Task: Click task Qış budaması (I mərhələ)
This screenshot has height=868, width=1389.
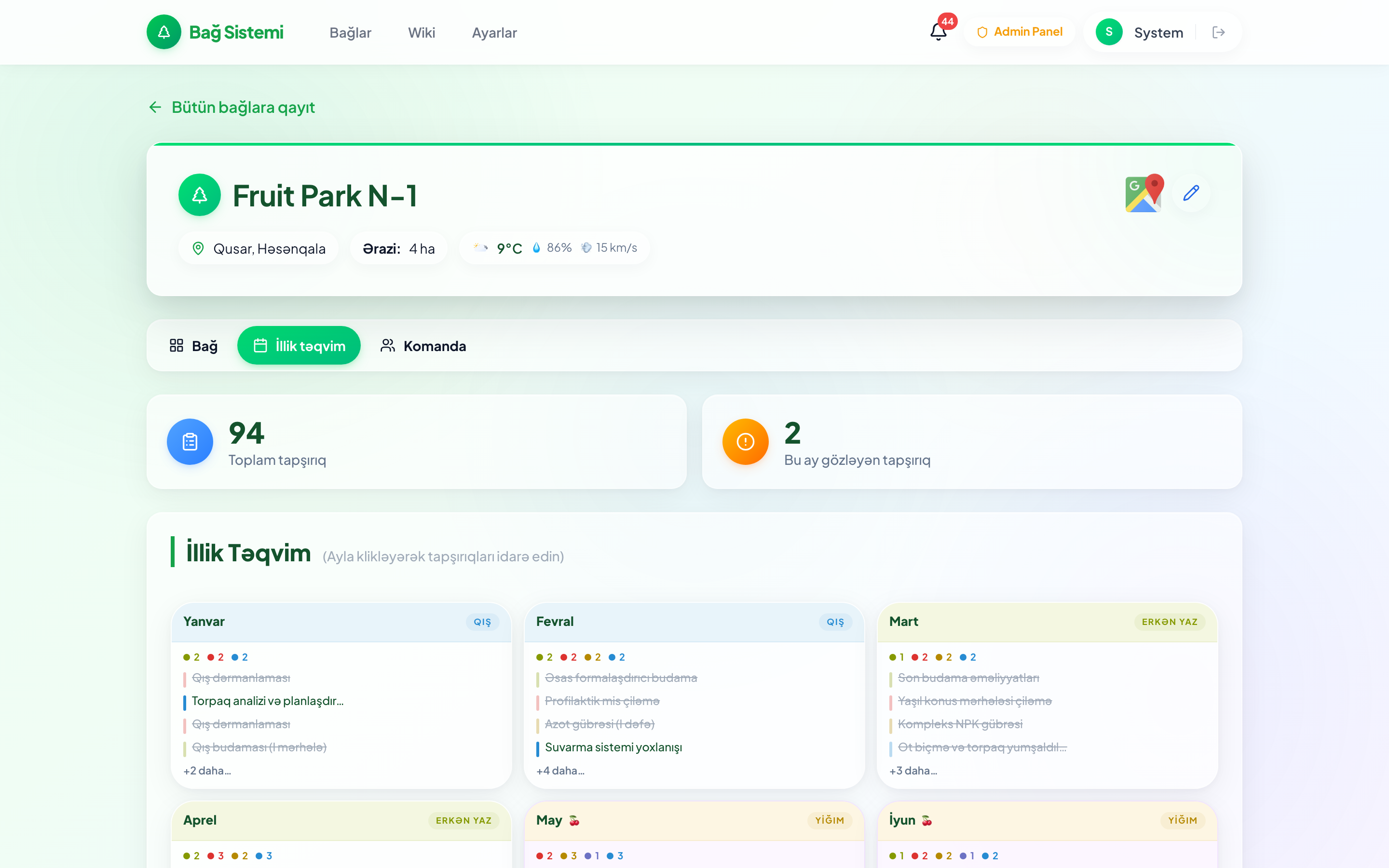Action: pos(259,747)
